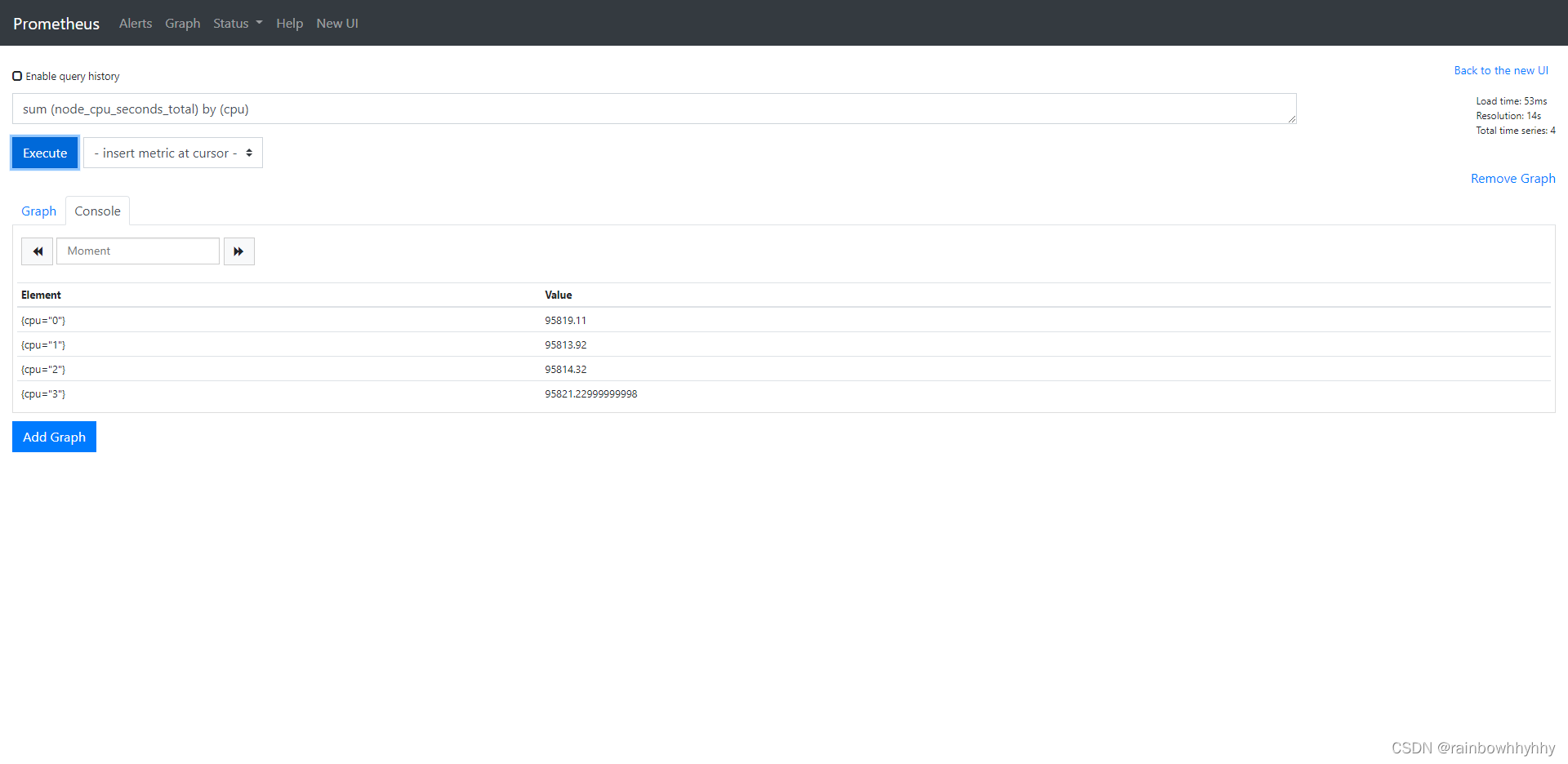Click the value 95819.11
This screenshot has width=1568, height=764.
coord(565,321)
